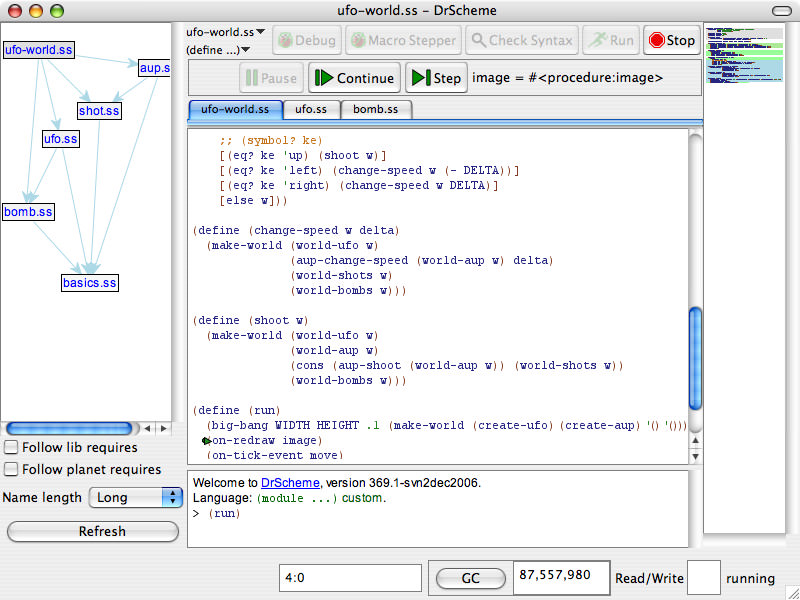The width and height of the screenshot is (800, 600).
Task: Open the (define ...) definitions dropdown
Action: [x=218, y=50]
